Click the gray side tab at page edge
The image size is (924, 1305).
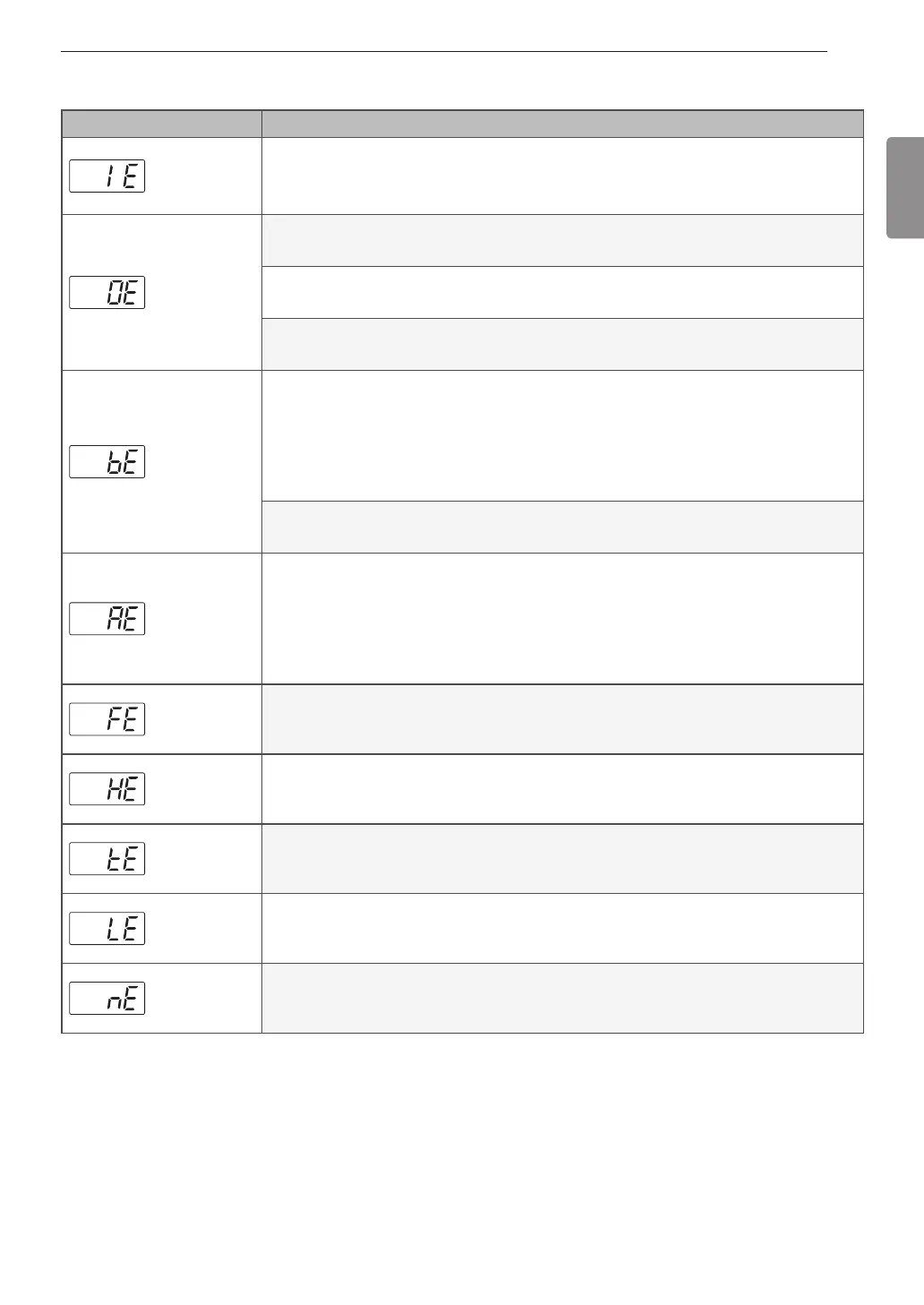(905, 187)
